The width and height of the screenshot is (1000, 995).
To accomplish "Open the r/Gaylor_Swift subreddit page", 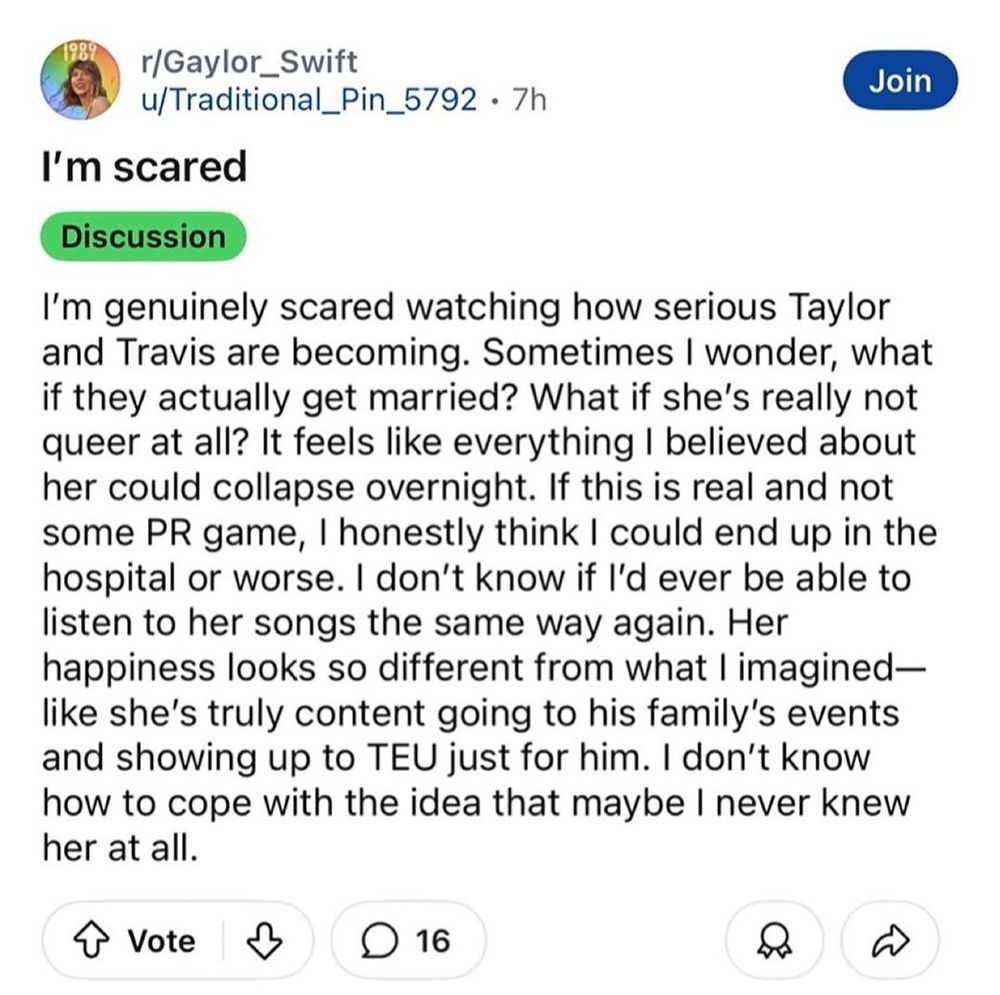I will (251, 60).
